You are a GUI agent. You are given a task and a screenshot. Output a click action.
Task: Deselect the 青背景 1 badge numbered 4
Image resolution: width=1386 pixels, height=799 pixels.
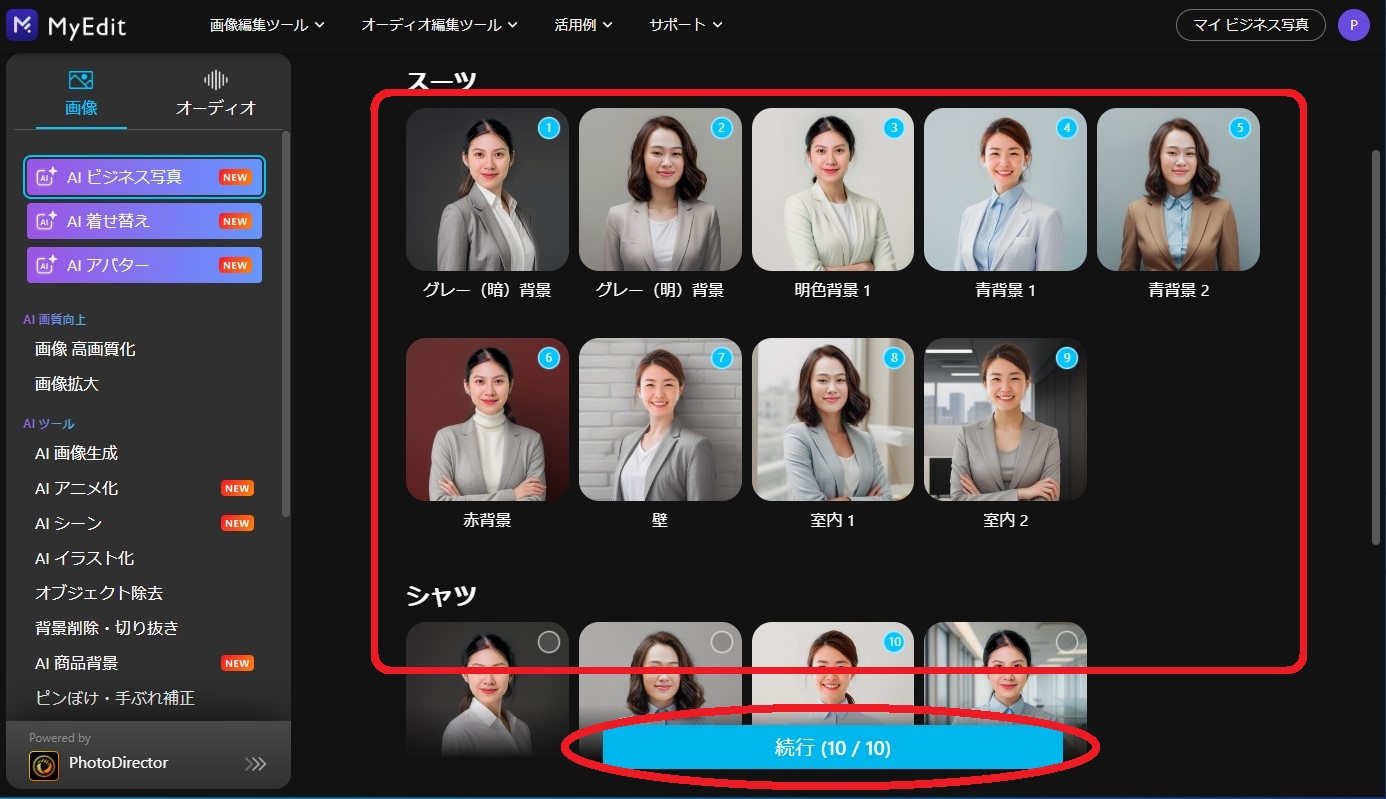pos(1067,128)
